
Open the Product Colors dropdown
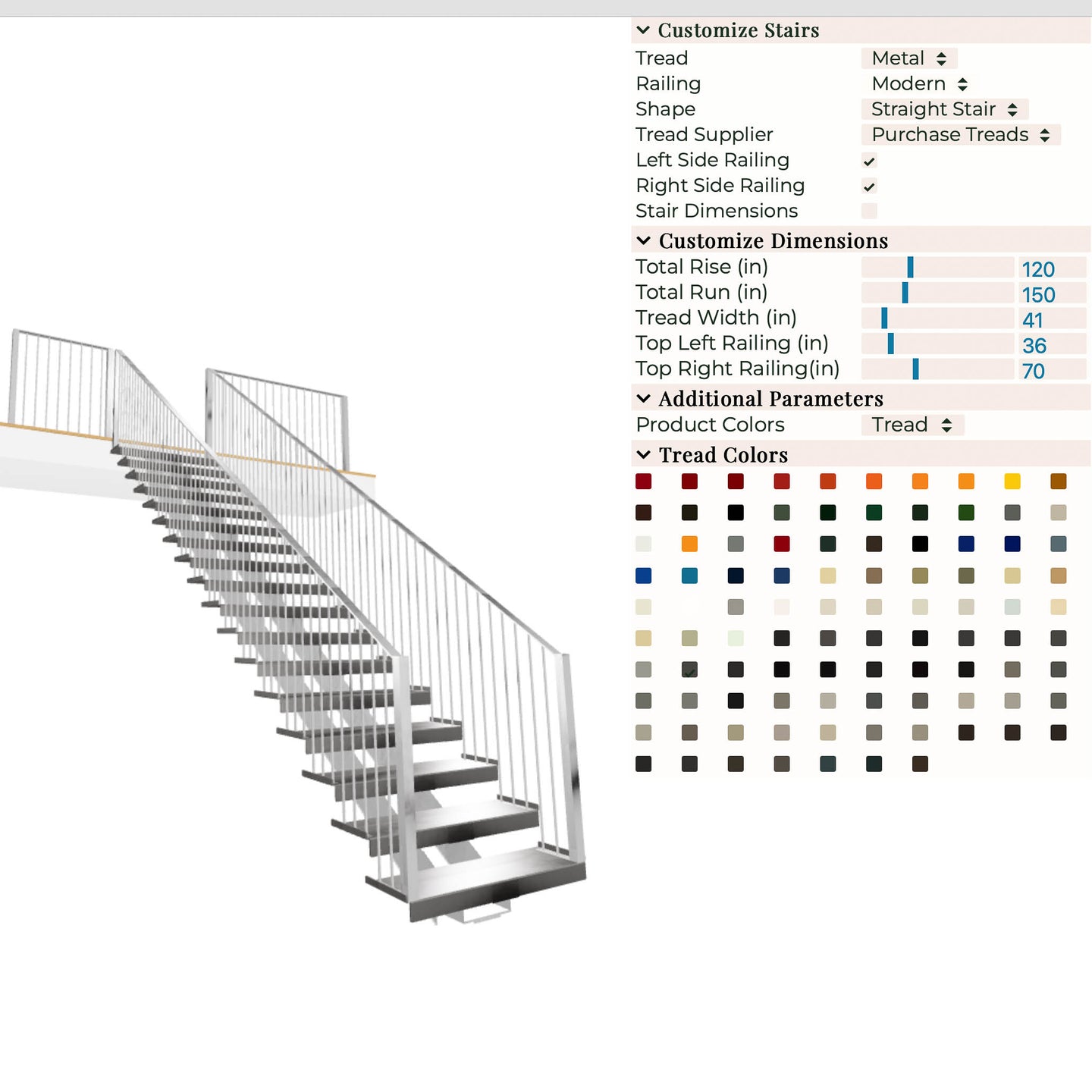tap(912, 425)
